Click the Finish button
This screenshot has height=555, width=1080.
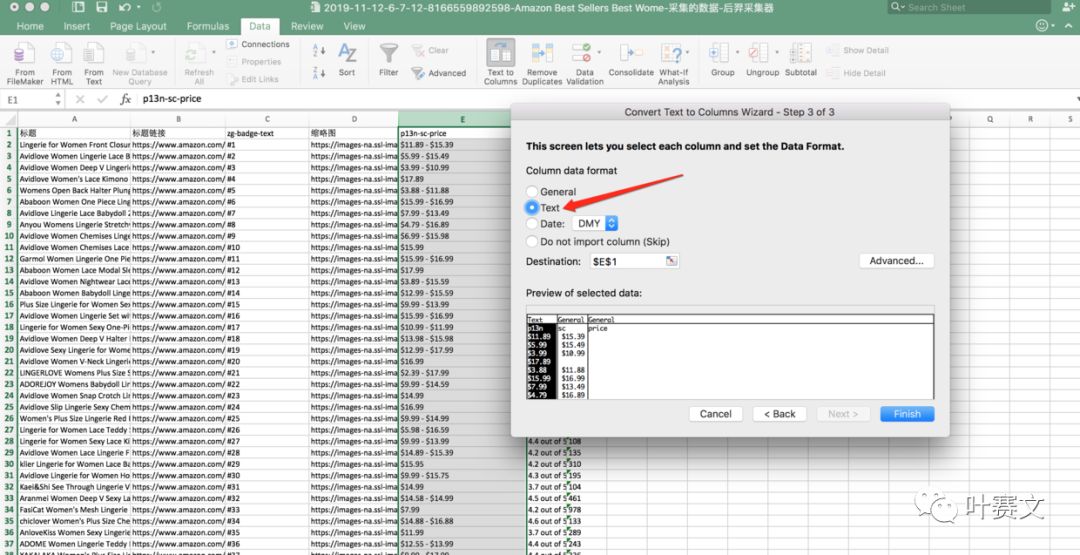coord(907,414)
